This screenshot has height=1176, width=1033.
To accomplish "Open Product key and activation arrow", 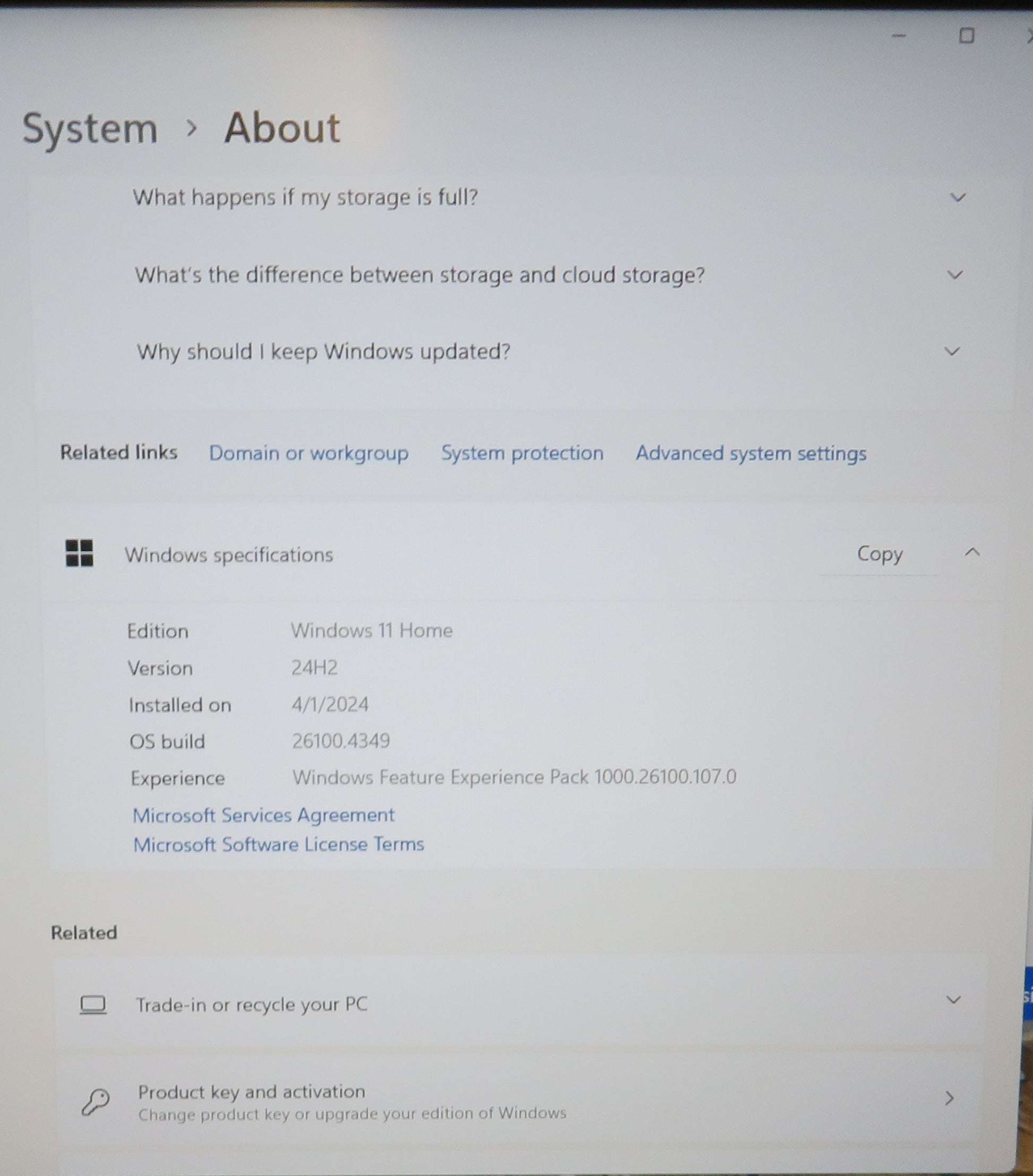I will [x=950, y=1099].
